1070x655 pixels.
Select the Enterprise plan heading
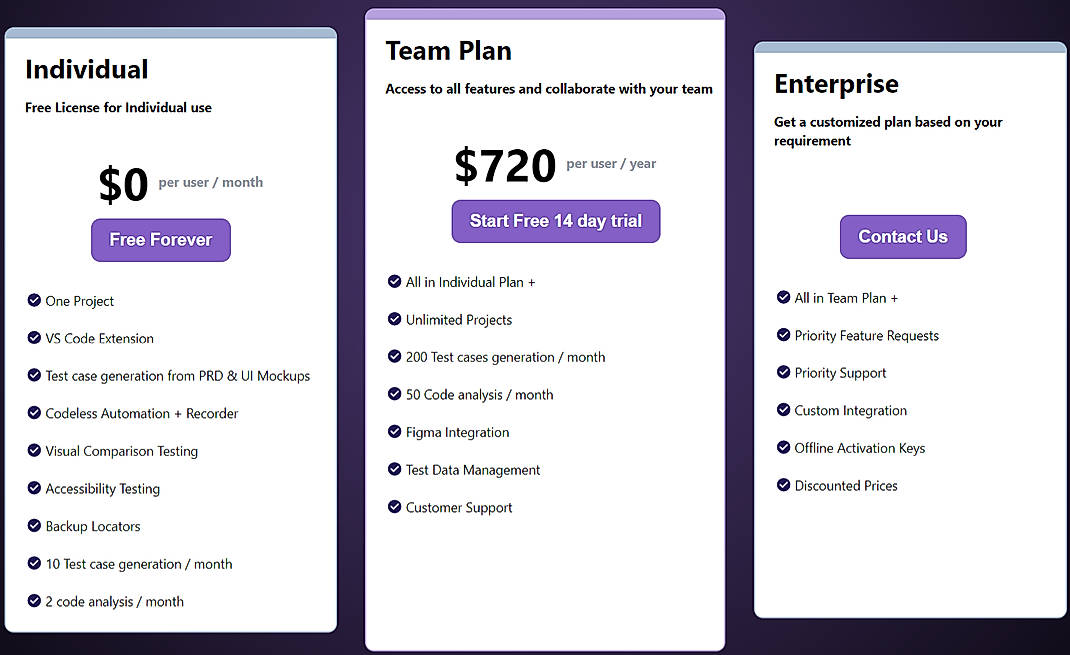[836, 84]
